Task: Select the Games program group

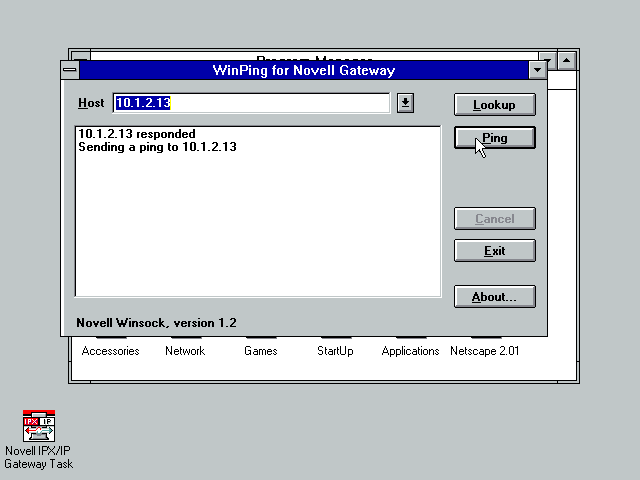Action: tap(261, 351)
